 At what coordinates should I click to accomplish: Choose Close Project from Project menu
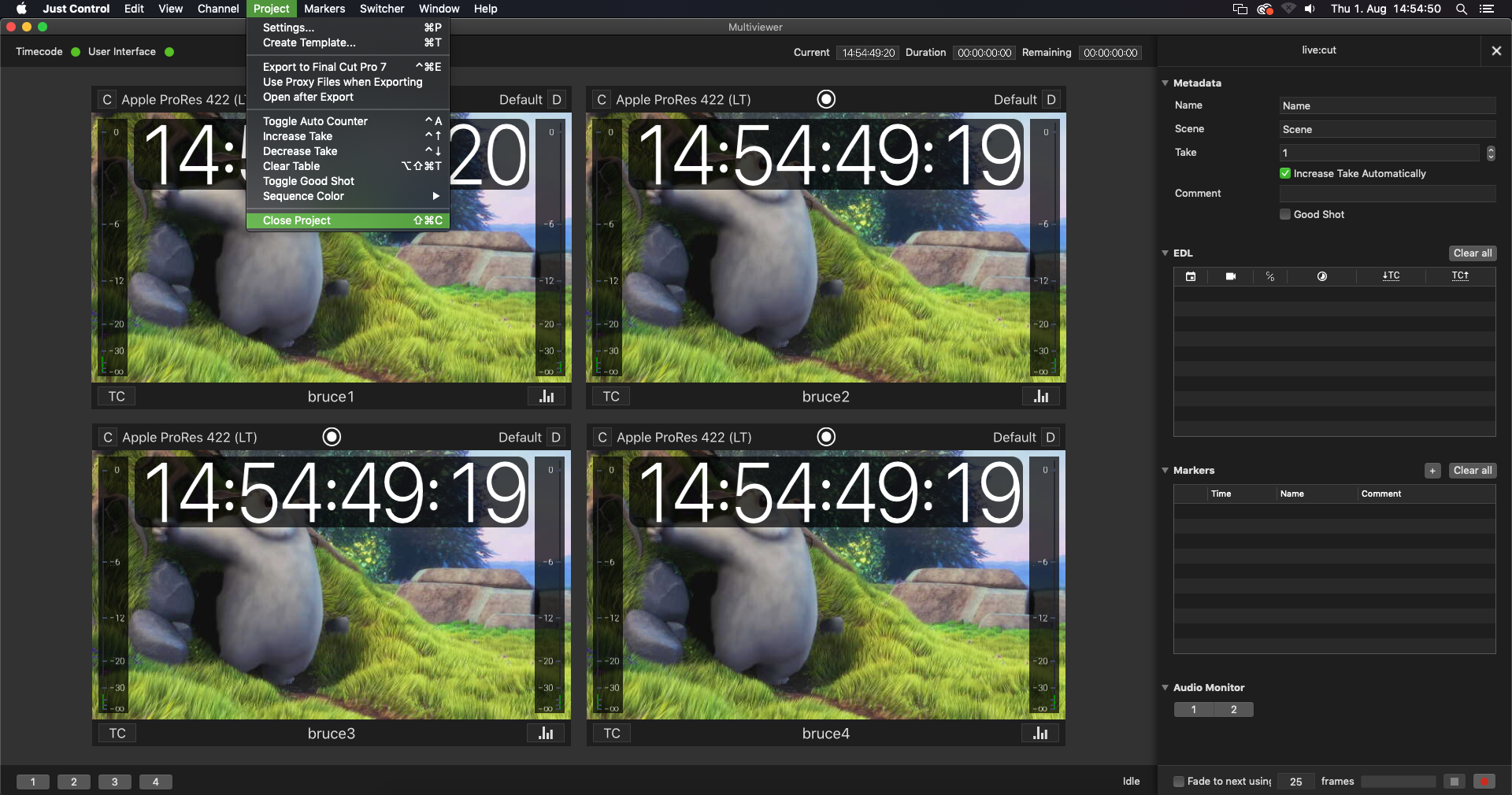(x=347, y=220)
